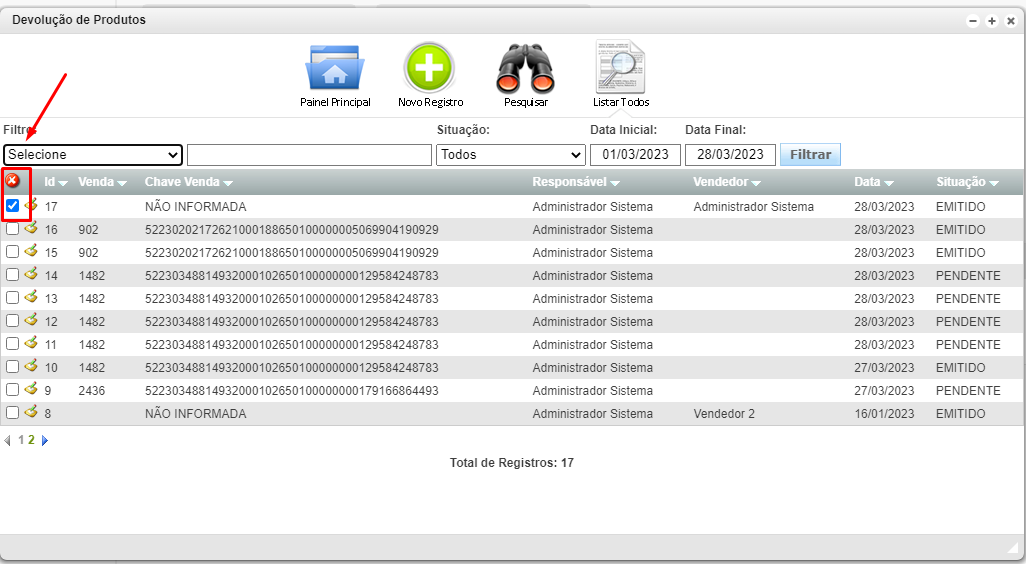
Task: Open the Filtro 'Selecione' dropdown
Action: [92, 155]
